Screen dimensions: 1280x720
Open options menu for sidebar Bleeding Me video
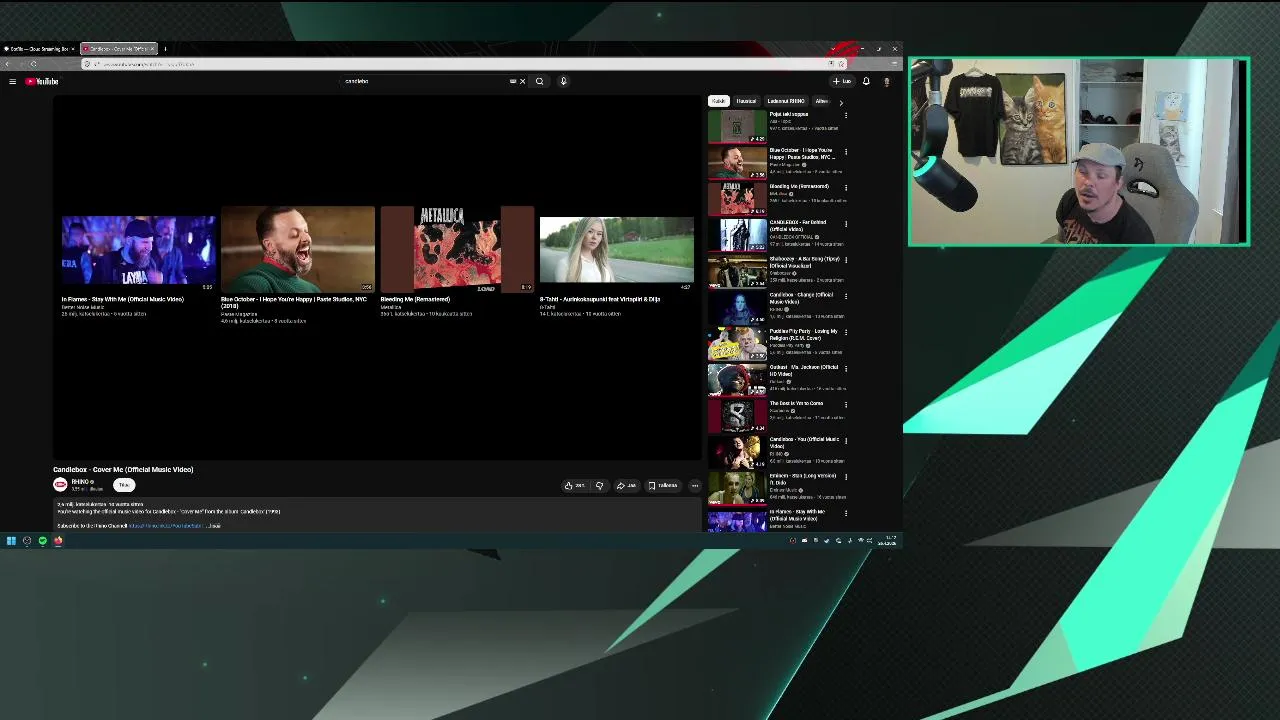tap(846, 187)
